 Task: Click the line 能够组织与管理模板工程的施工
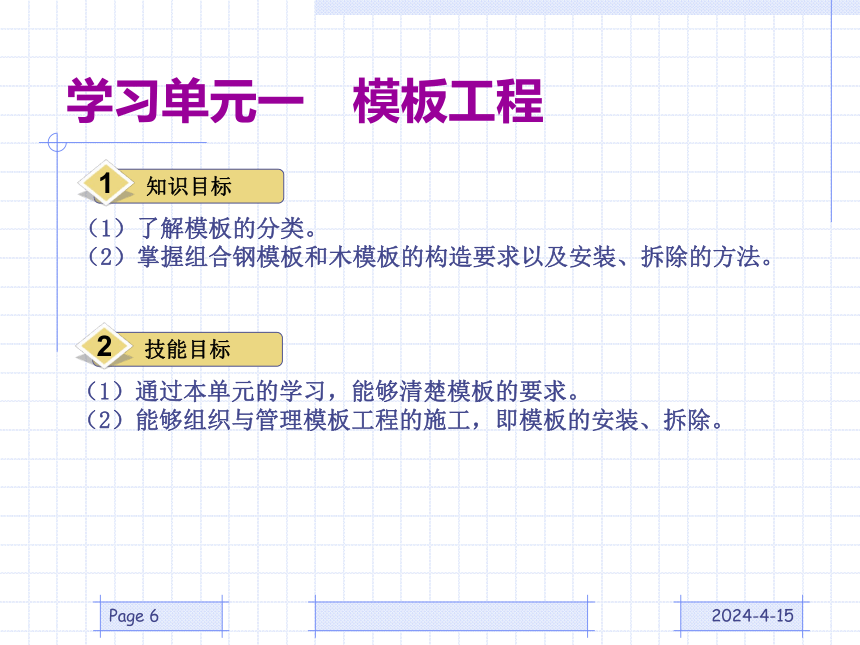click(x=405, y=420)
